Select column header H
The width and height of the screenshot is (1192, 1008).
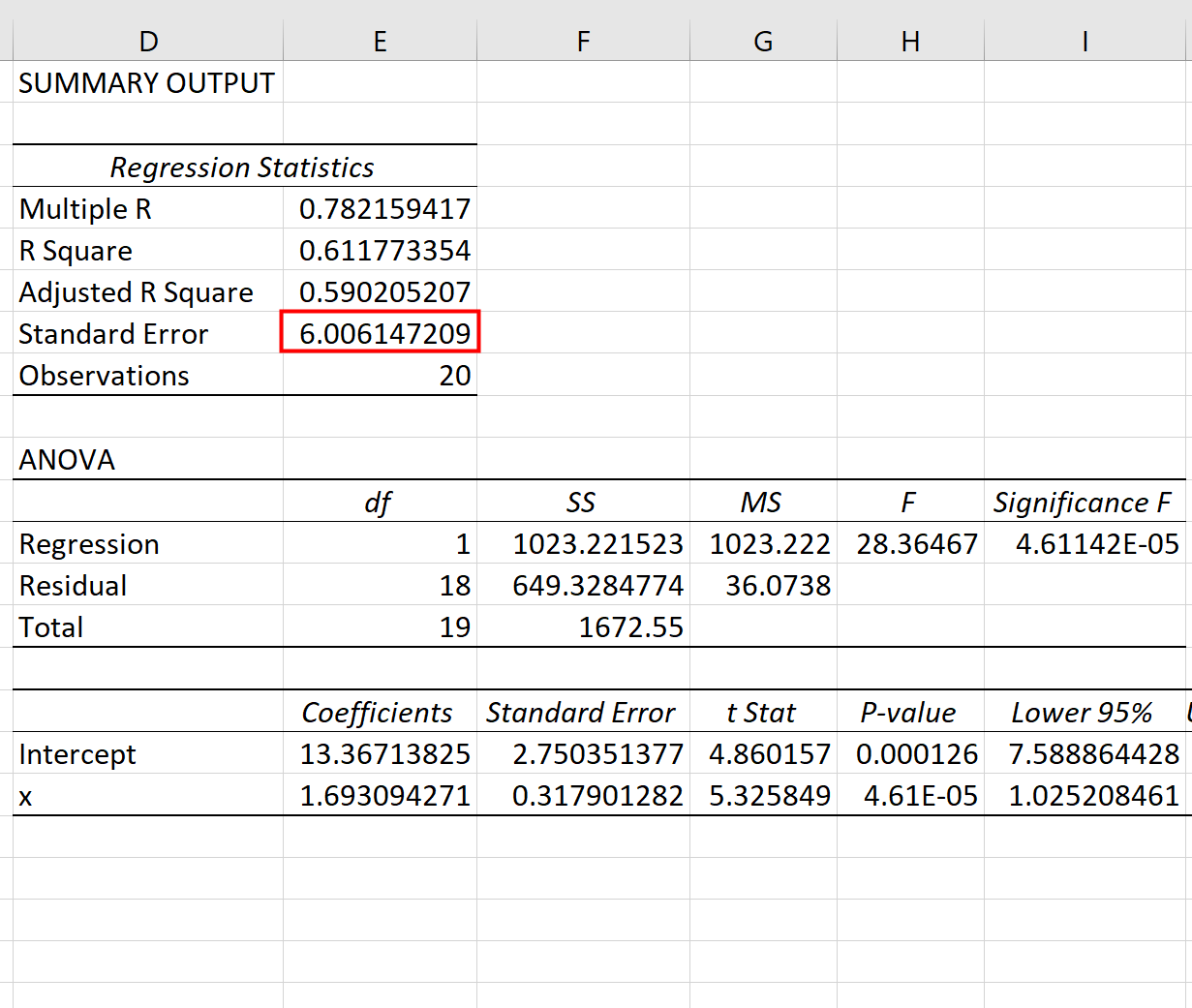click(909, 41)
